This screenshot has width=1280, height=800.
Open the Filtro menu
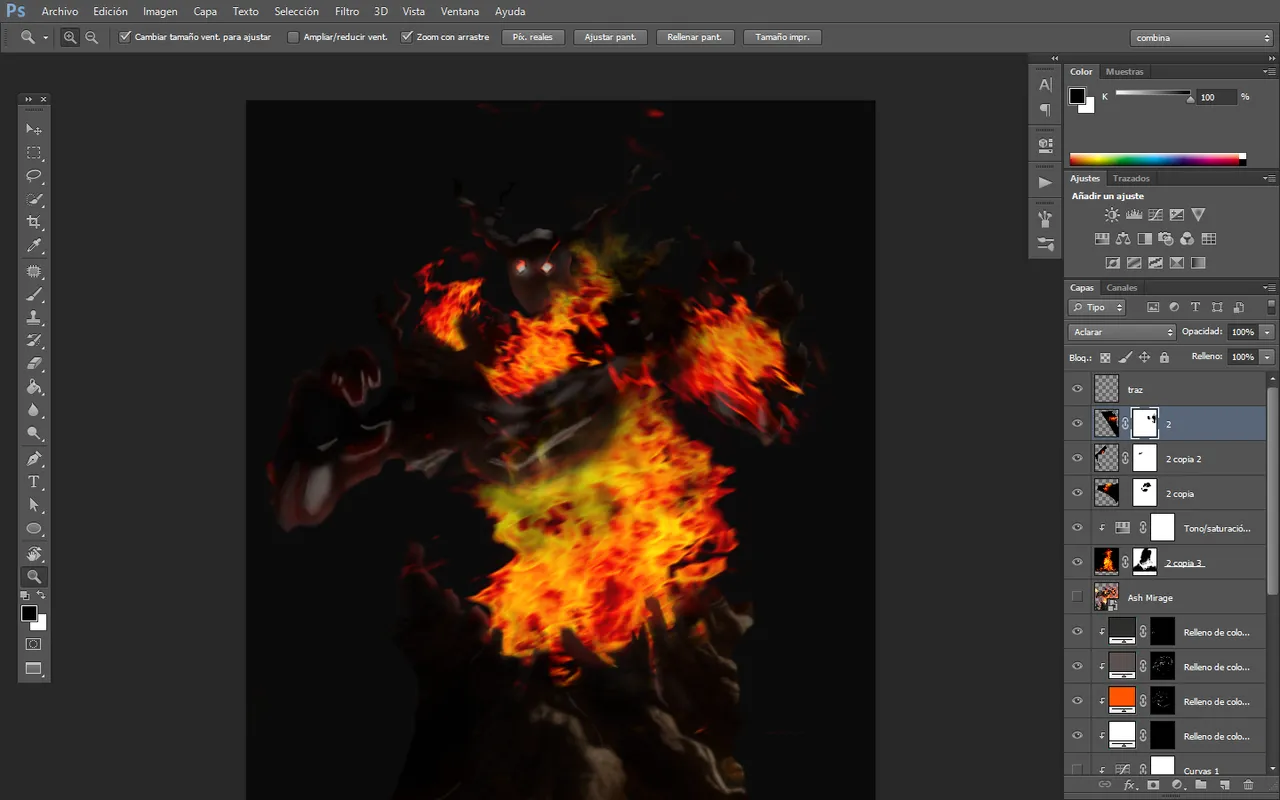click(347, 12)
